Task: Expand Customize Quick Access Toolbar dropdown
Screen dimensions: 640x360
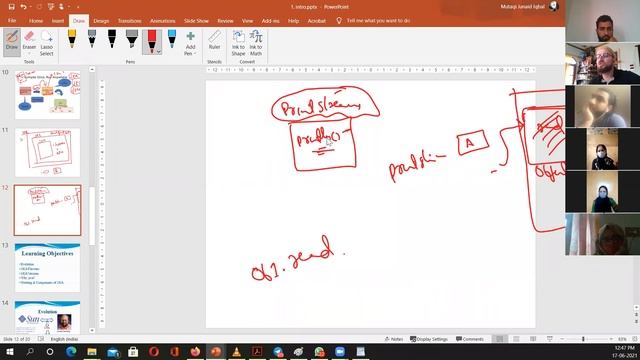Action: [78, 7]
